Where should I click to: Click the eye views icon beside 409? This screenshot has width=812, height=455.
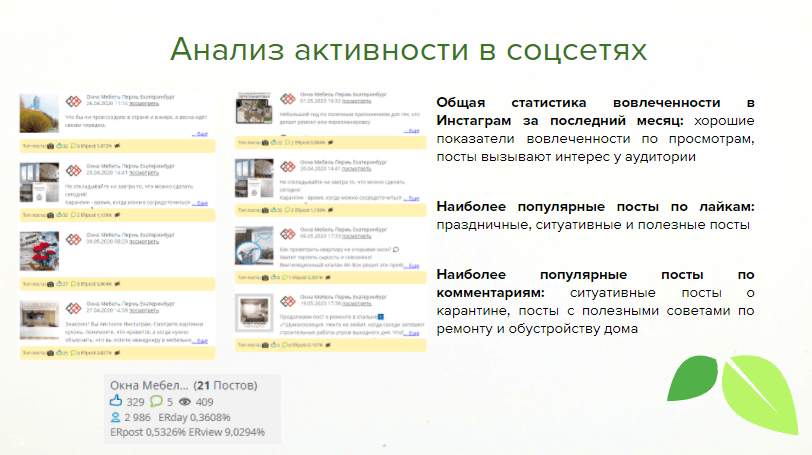tap(185, 402)
